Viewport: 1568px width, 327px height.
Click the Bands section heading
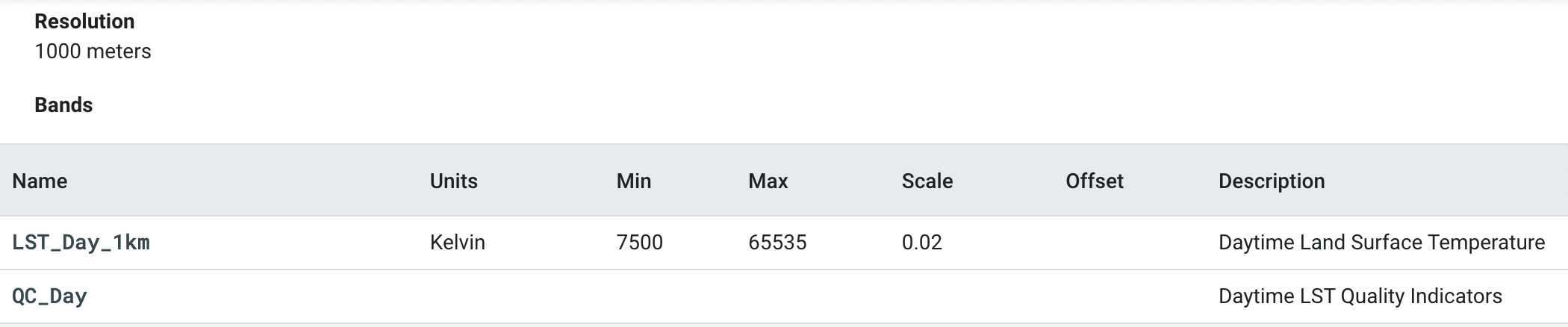pos(63,105)
